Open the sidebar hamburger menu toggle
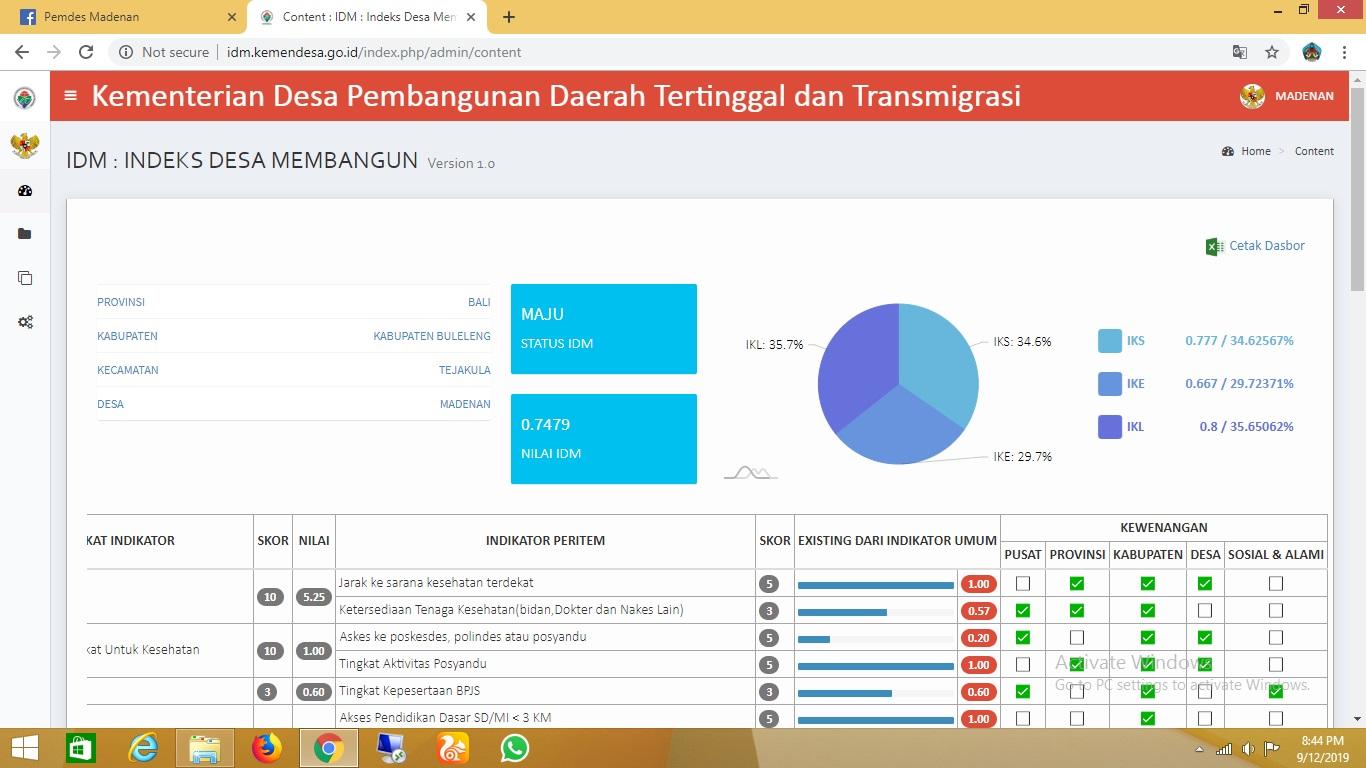 pos(68,96)
